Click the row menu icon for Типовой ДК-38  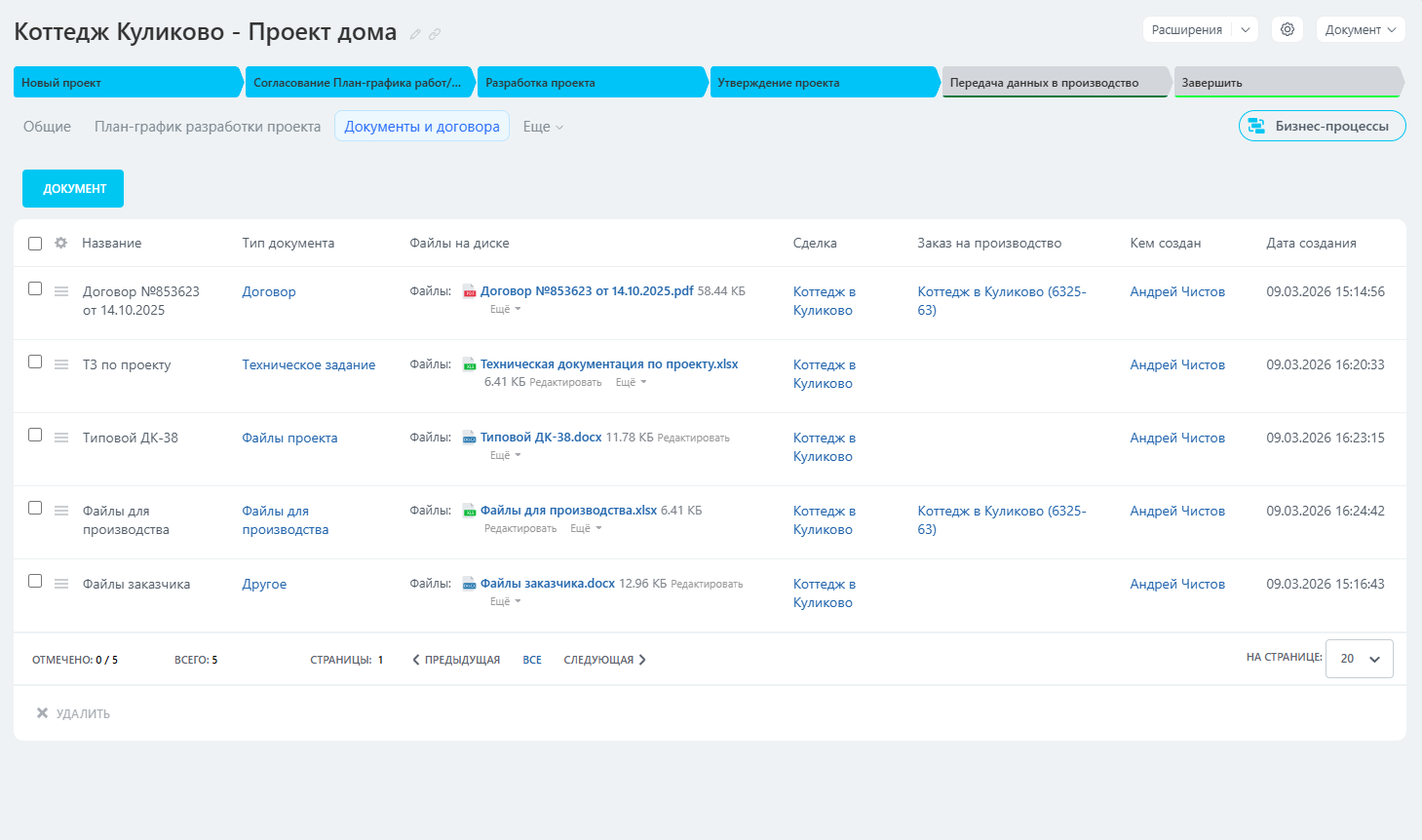pyautogui.click(x=61, y=438)
